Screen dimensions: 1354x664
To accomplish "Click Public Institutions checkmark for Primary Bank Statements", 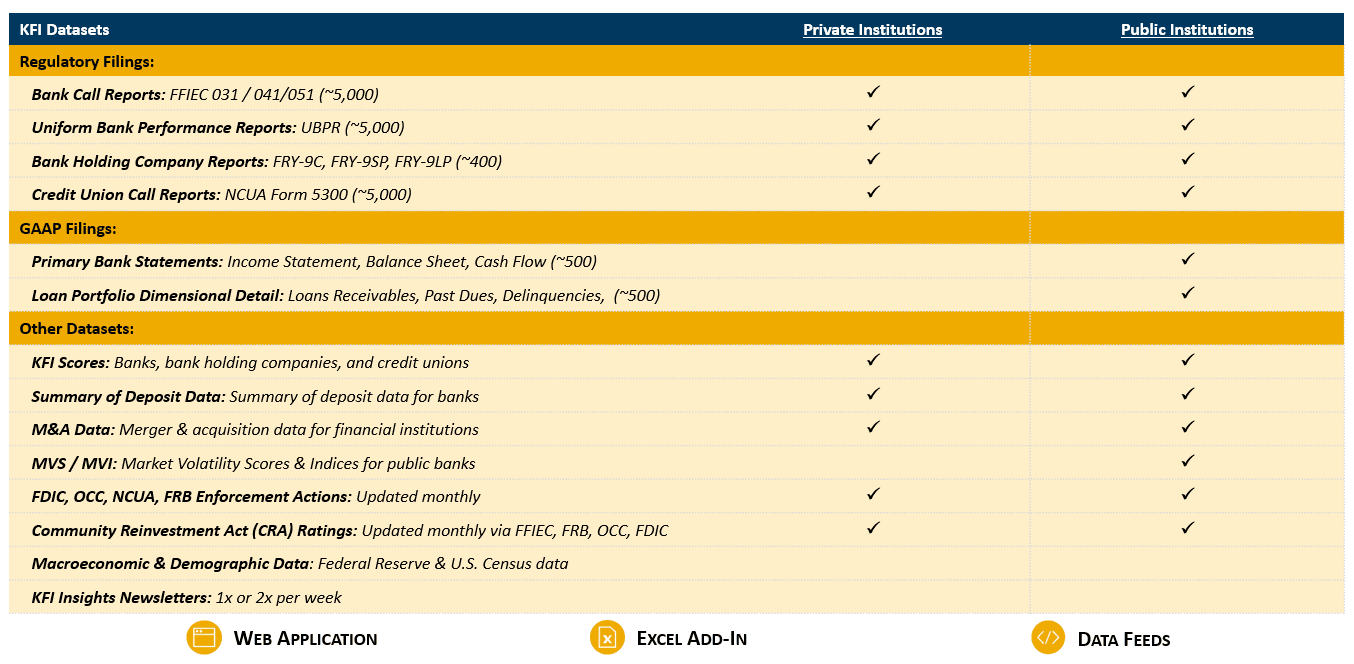I will click(1187, 259).
